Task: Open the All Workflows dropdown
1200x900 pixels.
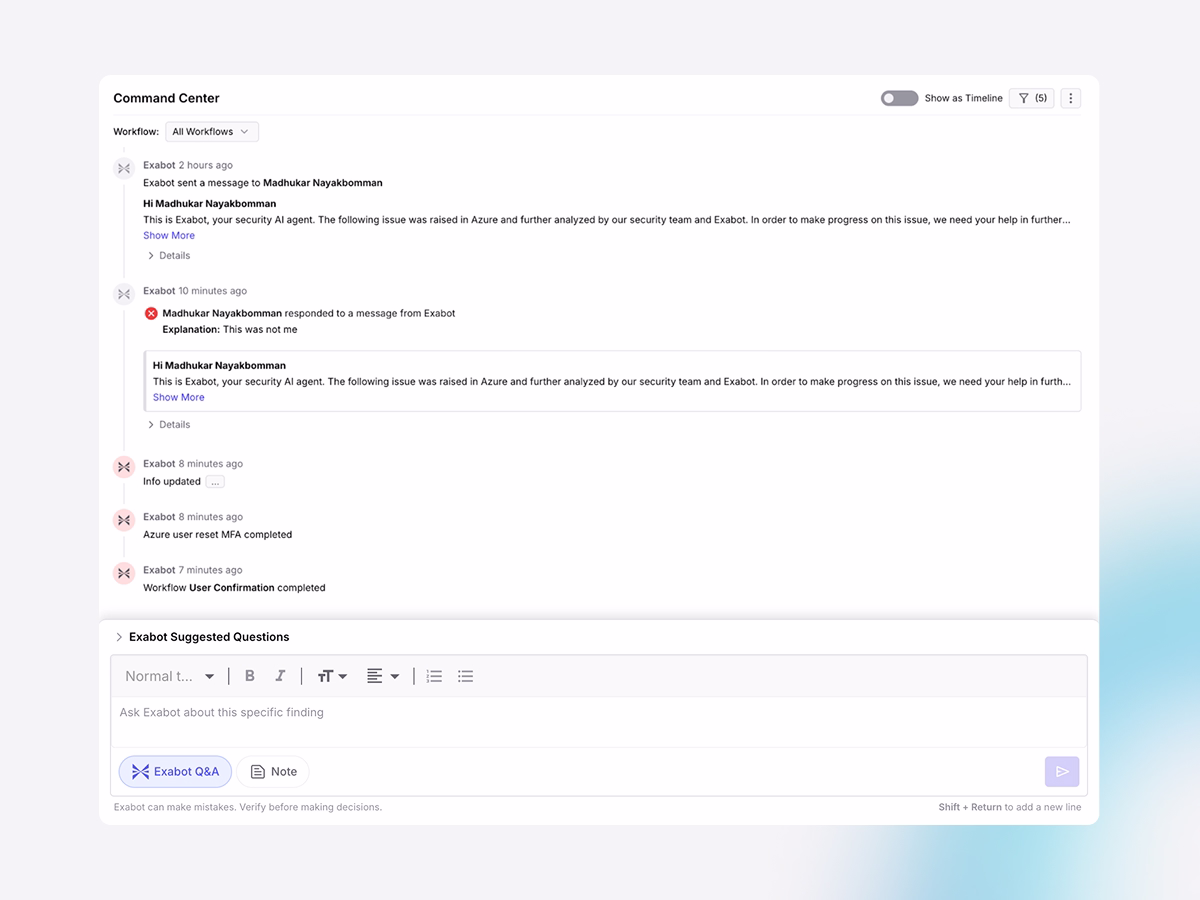Action: [x=212, y=131]
